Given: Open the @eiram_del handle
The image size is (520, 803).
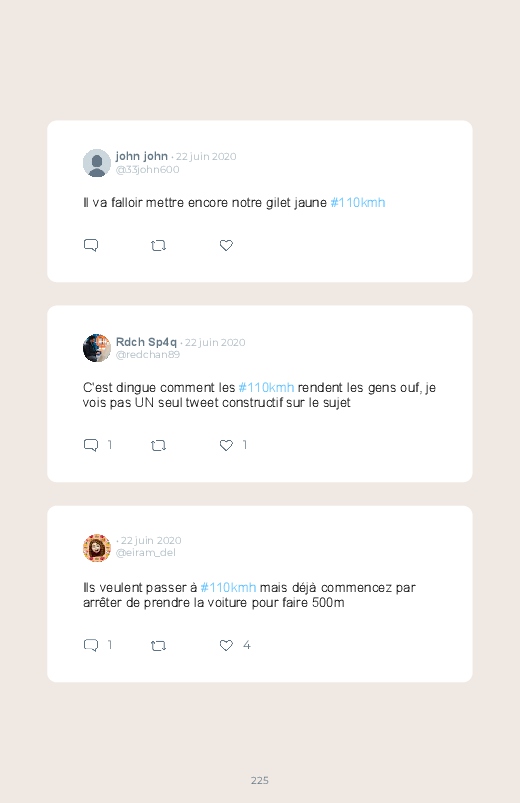Looking at the screenshot, I should tap(145, 553).
